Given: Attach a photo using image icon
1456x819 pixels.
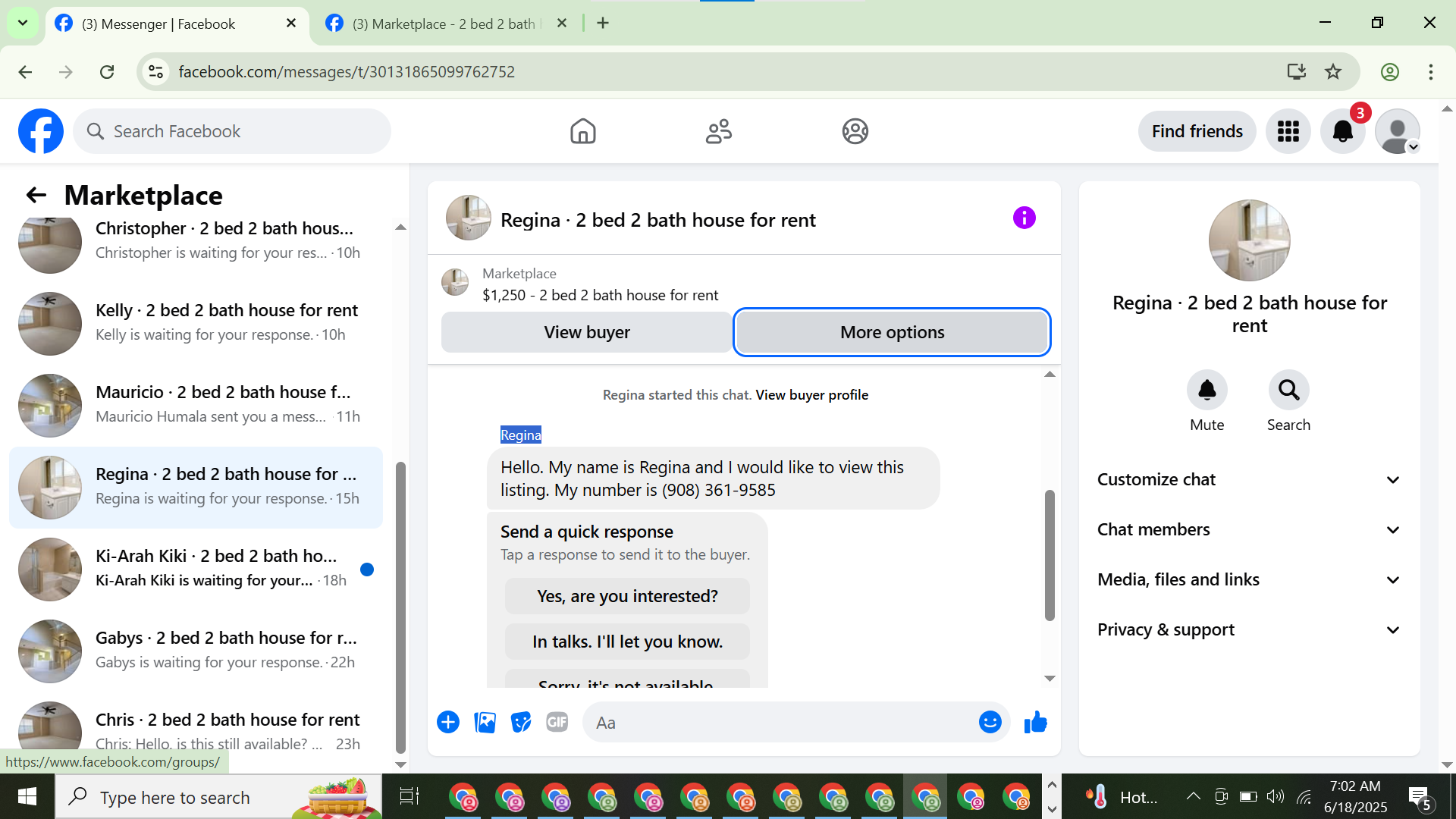Looking at the screenshot, I should click(x=485, y=722).
